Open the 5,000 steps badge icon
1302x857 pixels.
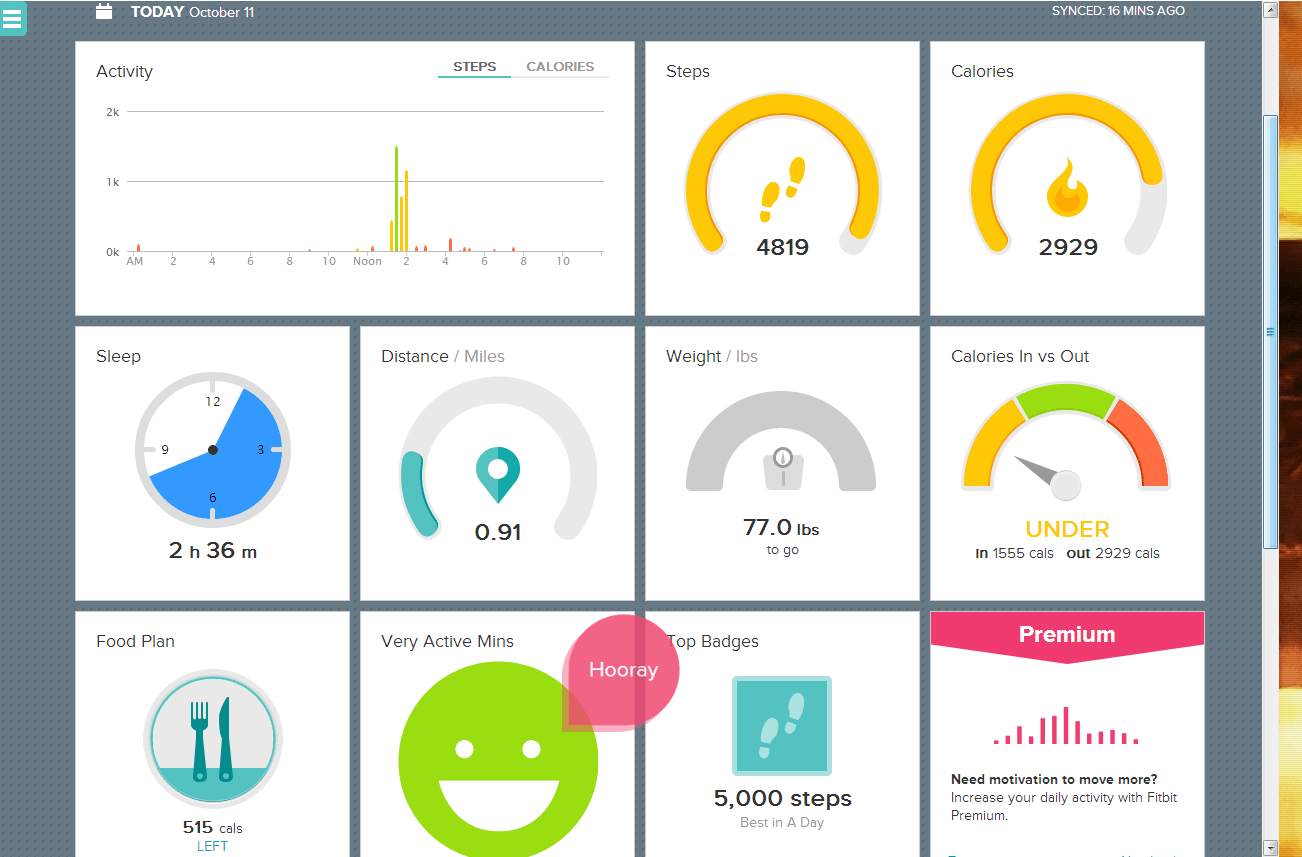(782, 726)
